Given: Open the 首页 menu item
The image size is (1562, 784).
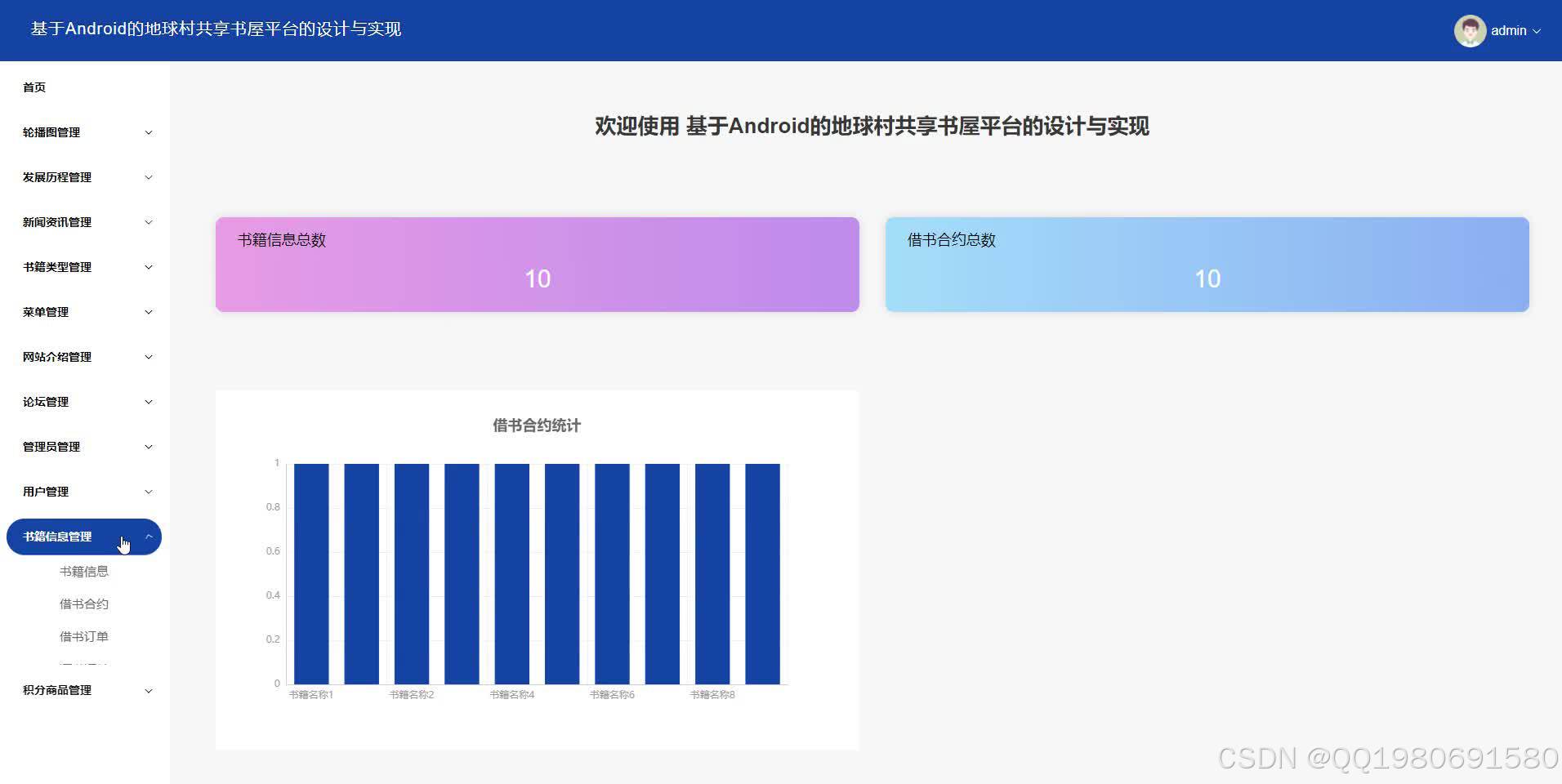Looking at the screenshot, I should tap(34, 87).
